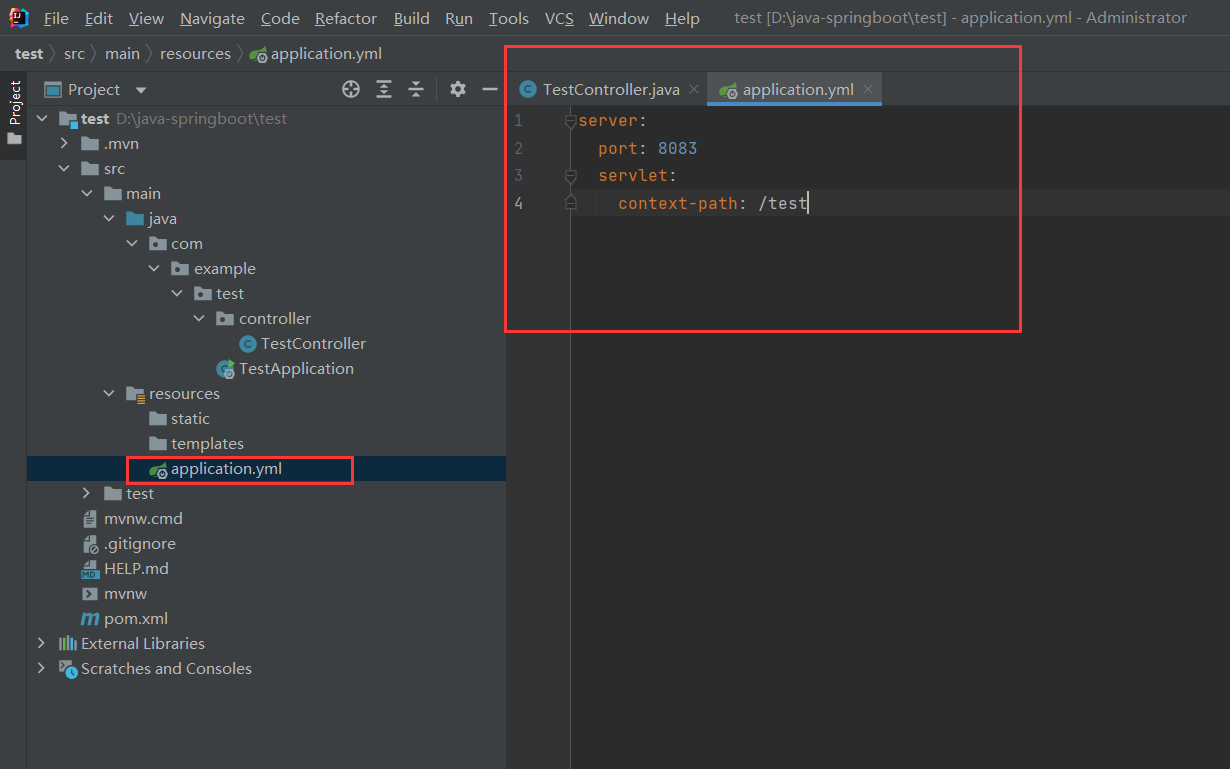
Task: Click the External Libraries icon
Action: [x=68, y=644]
